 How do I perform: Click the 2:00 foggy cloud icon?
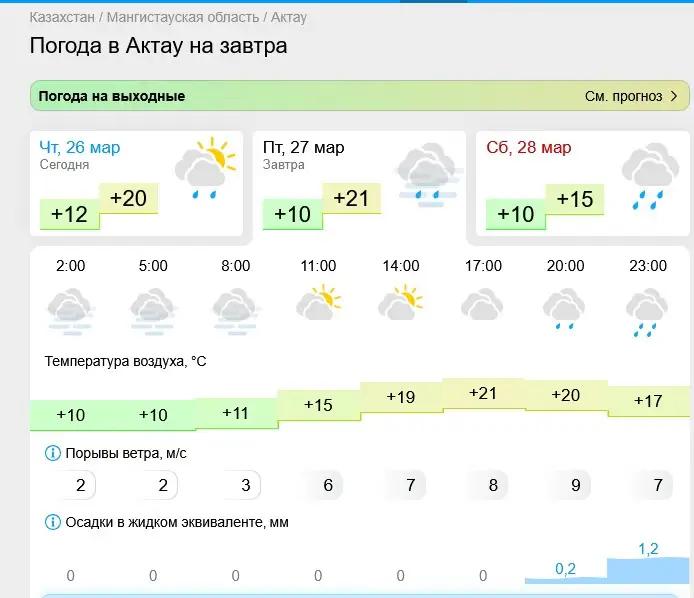pos(70,309)
